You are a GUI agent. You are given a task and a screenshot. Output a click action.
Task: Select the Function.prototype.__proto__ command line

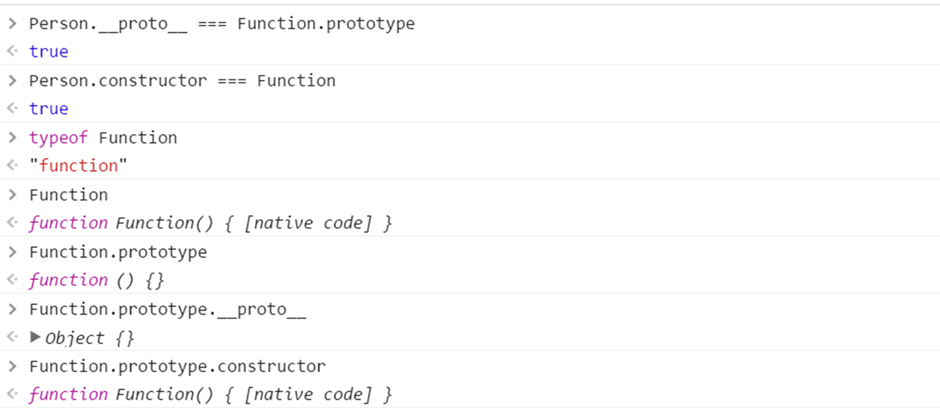click(x=167, y=309)
